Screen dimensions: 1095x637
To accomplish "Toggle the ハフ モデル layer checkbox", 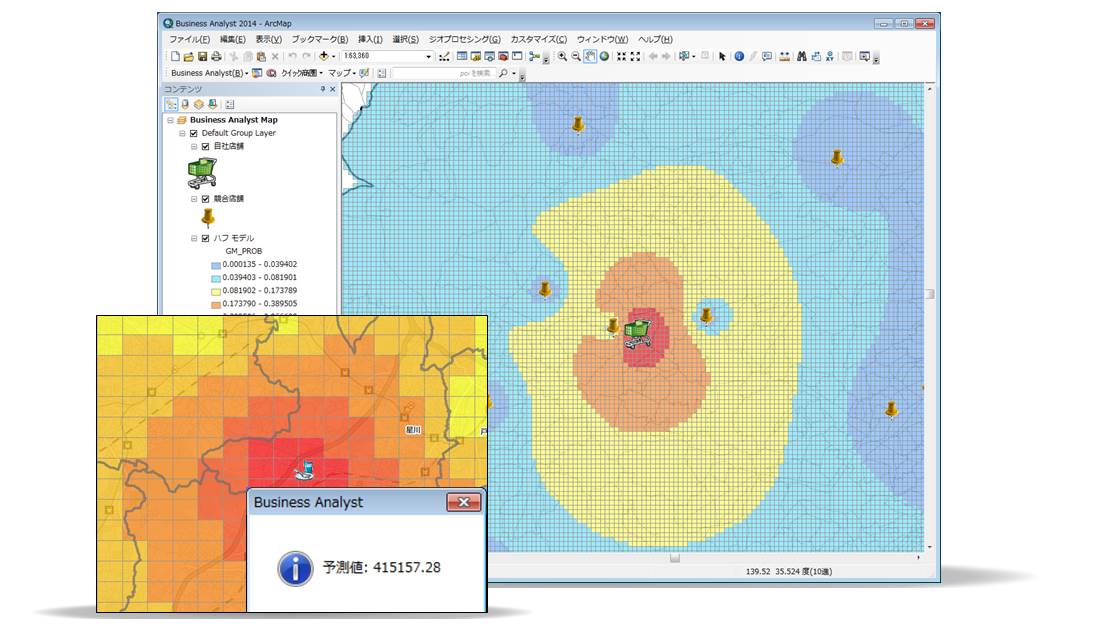I will coord(205,238).
